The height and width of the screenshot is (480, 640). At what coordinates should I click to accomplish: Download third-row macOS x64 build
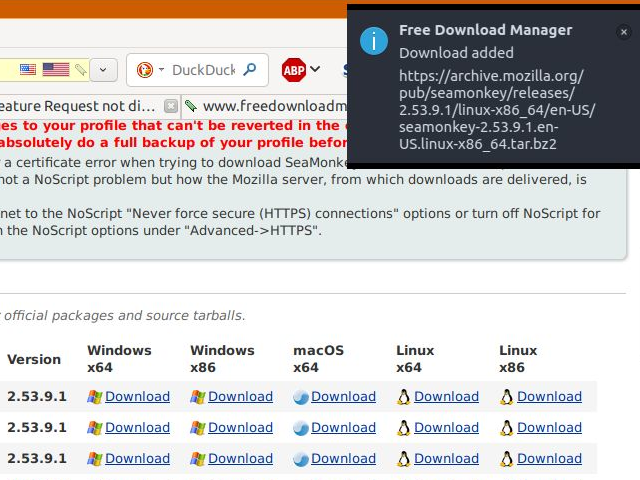click(x=343, y=458)
